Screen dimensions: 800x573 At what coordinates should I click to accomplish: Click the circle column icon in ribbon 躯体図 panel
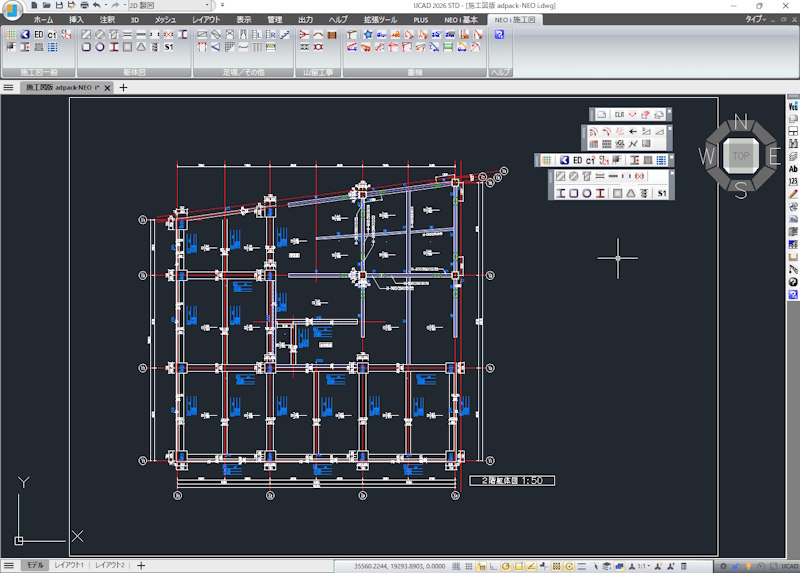click(100, 47)
